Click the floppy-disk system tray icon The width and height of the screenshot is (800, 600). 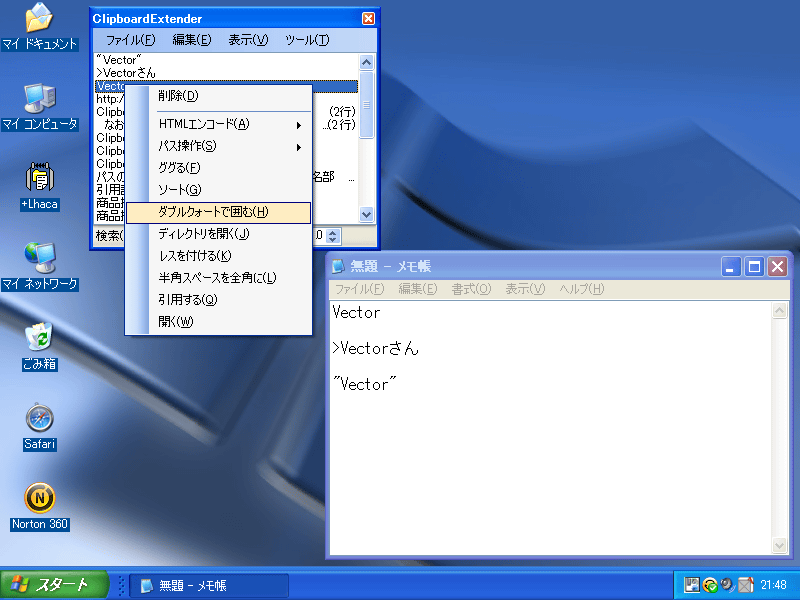[x=691, y=585]
